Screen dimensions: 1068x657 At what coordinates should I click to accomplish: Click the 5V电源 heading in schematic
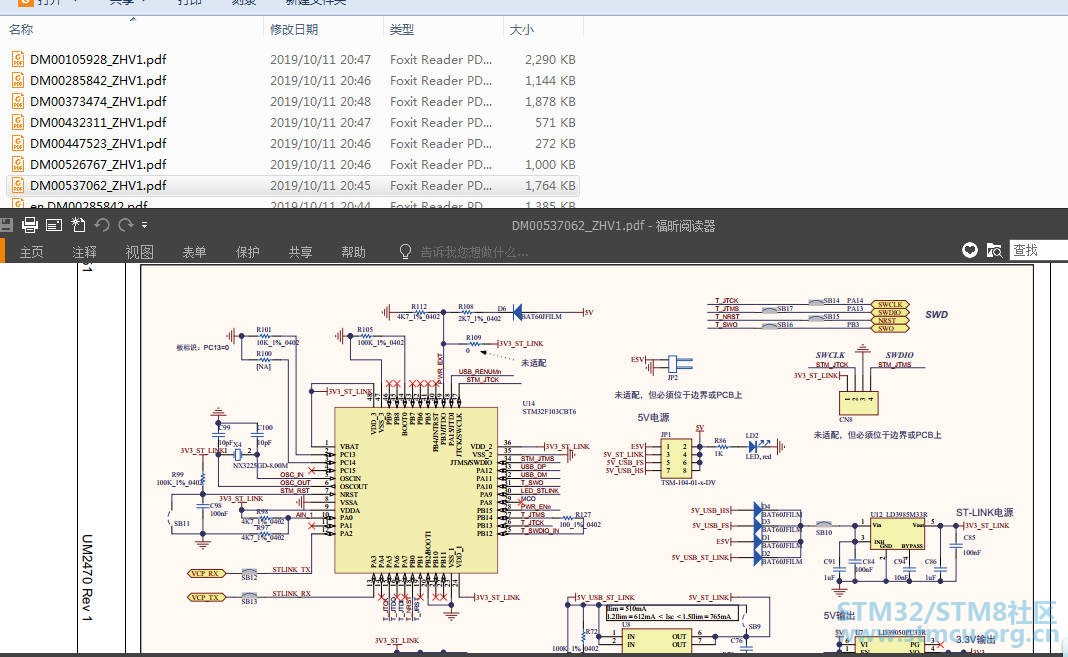tap(653, 417)
